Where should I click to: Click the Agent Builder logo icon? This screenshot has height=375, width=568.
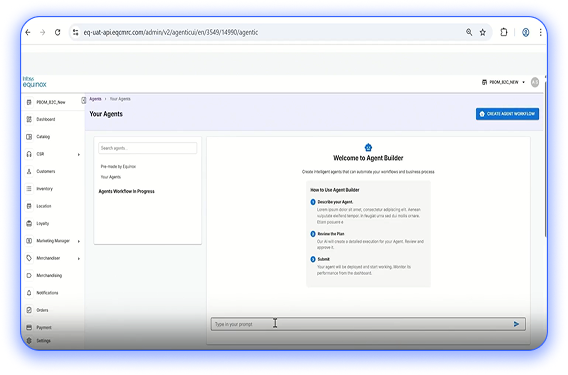tap(368, 147)
